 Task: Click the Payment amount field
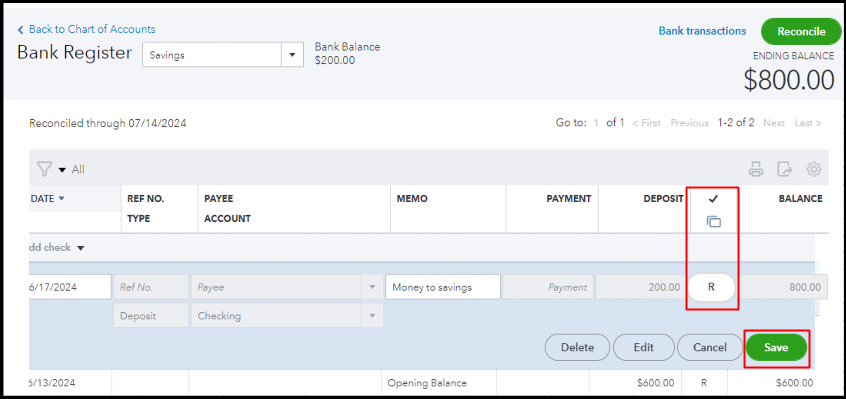click(548, 287)
